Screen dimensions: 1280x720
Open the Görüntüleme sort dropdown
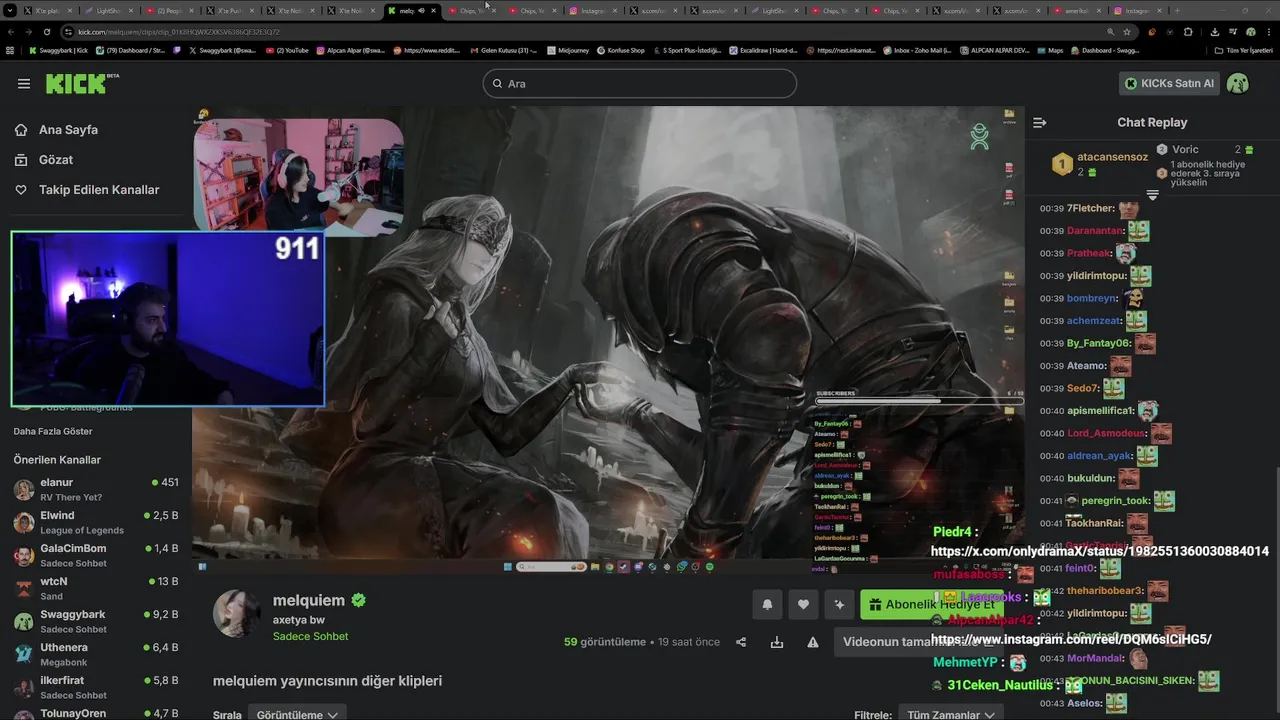click(297, 715)
